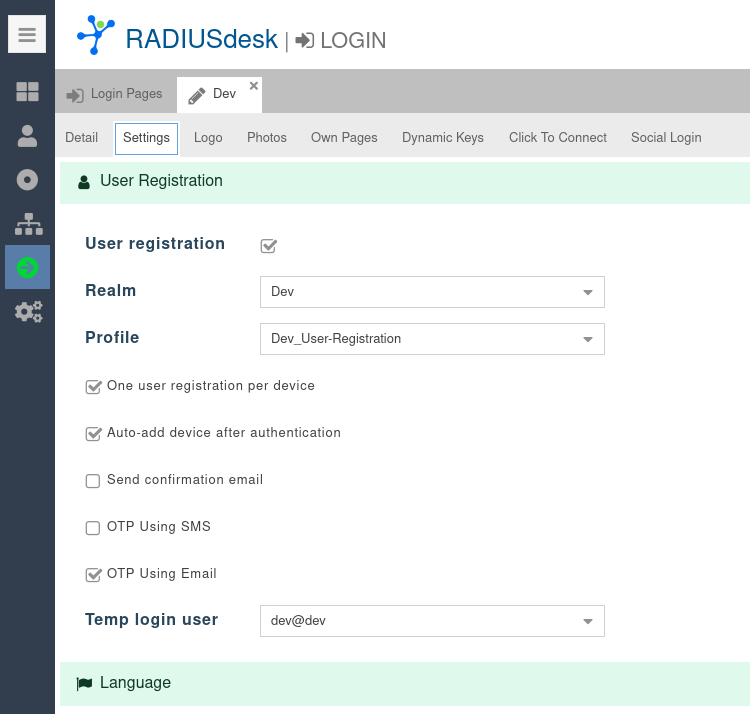Close the Dev tab
The image size is (750, 714).
pos(254,86)
